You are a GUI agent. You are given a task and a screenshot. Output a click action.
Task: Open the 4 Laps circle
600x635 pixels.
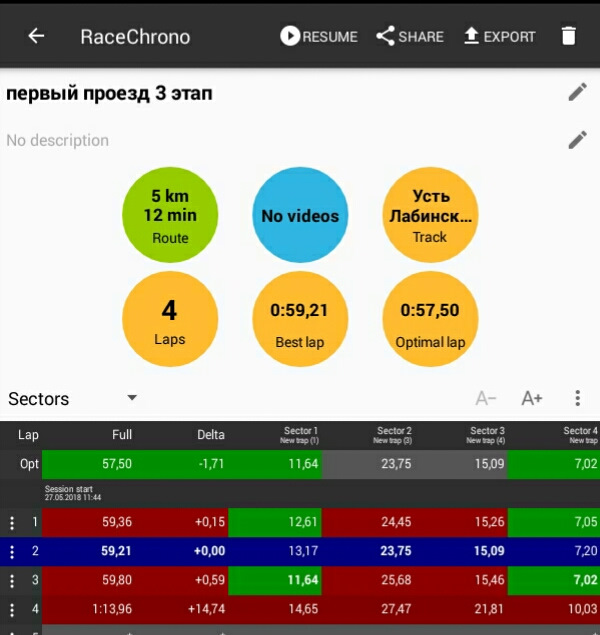pyautogui.click(x=170, y=319)
